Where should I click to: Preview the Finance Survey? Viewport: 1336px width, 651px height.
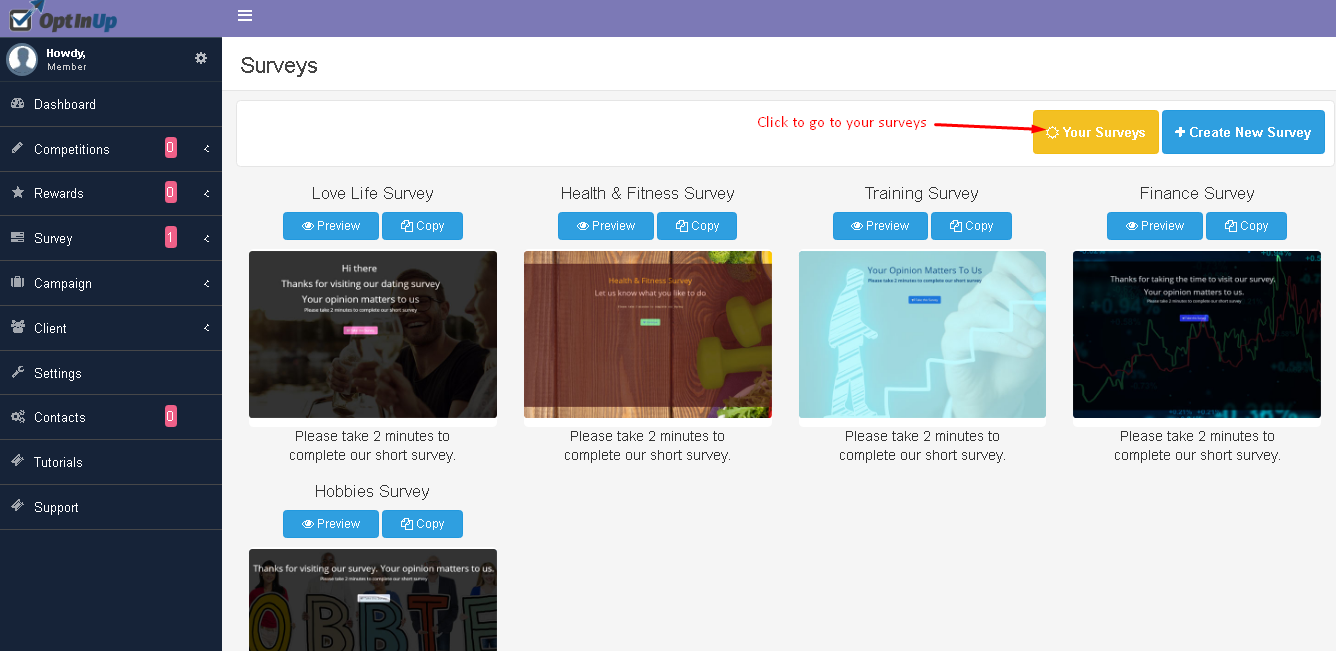[1155, 226]
